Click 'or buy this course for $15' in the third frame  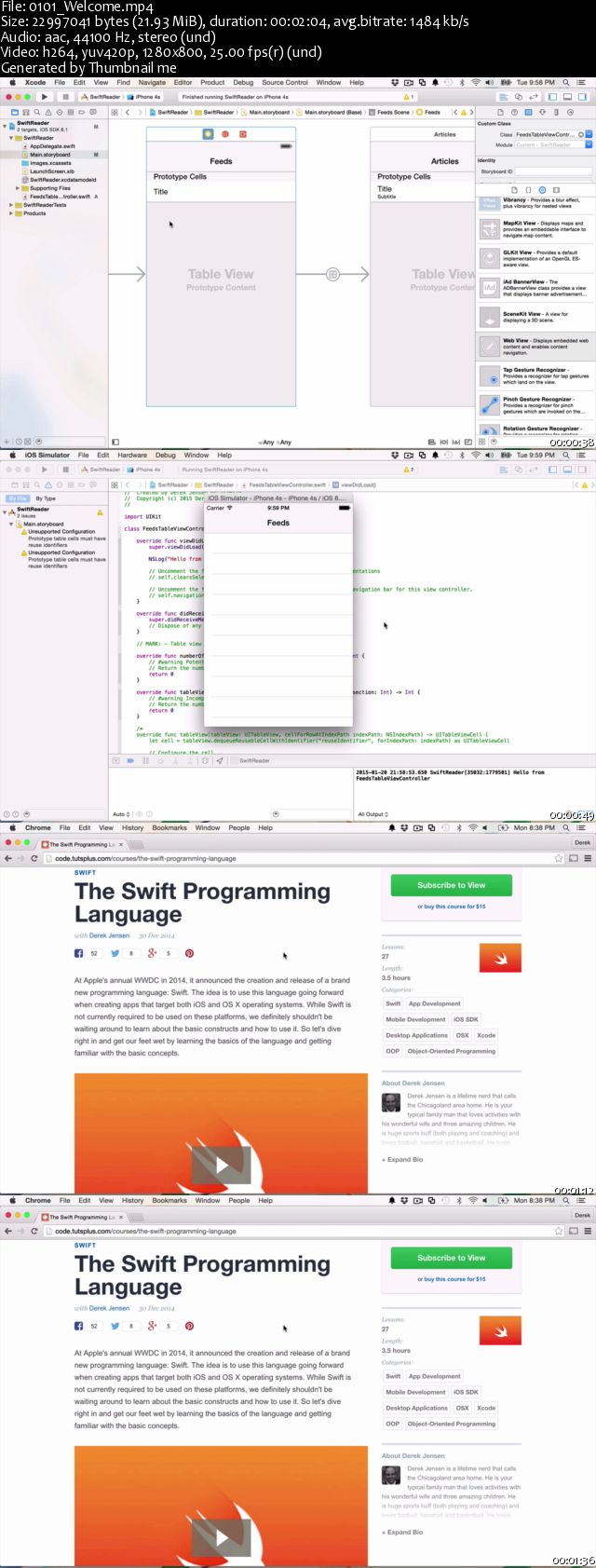[x=451, y=907]
